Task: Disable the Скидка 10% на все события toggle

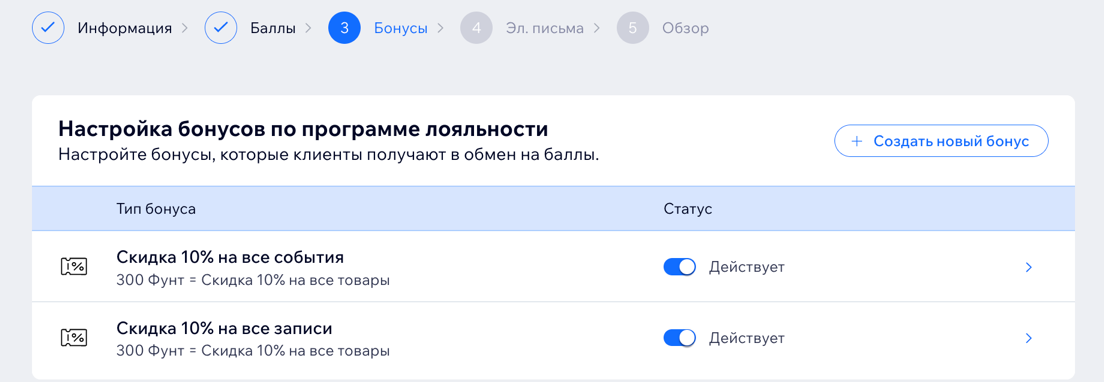Action: click(x=679, y=267)
